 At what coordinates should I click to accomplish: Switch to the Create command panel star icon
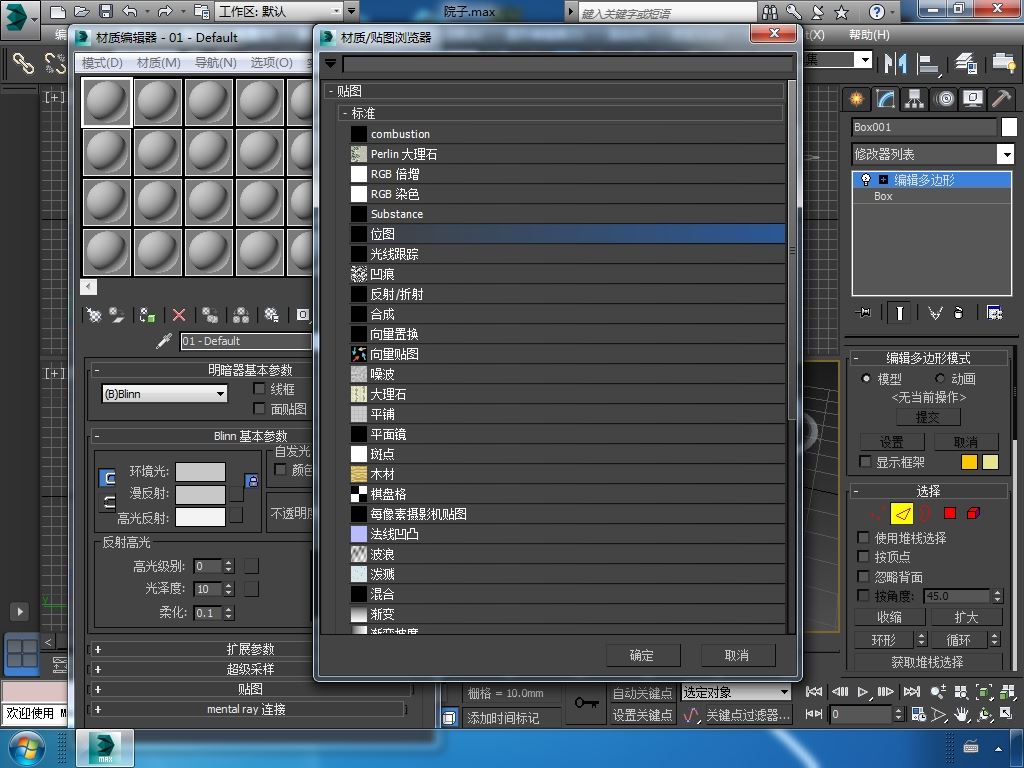click(x=856, y=99)
